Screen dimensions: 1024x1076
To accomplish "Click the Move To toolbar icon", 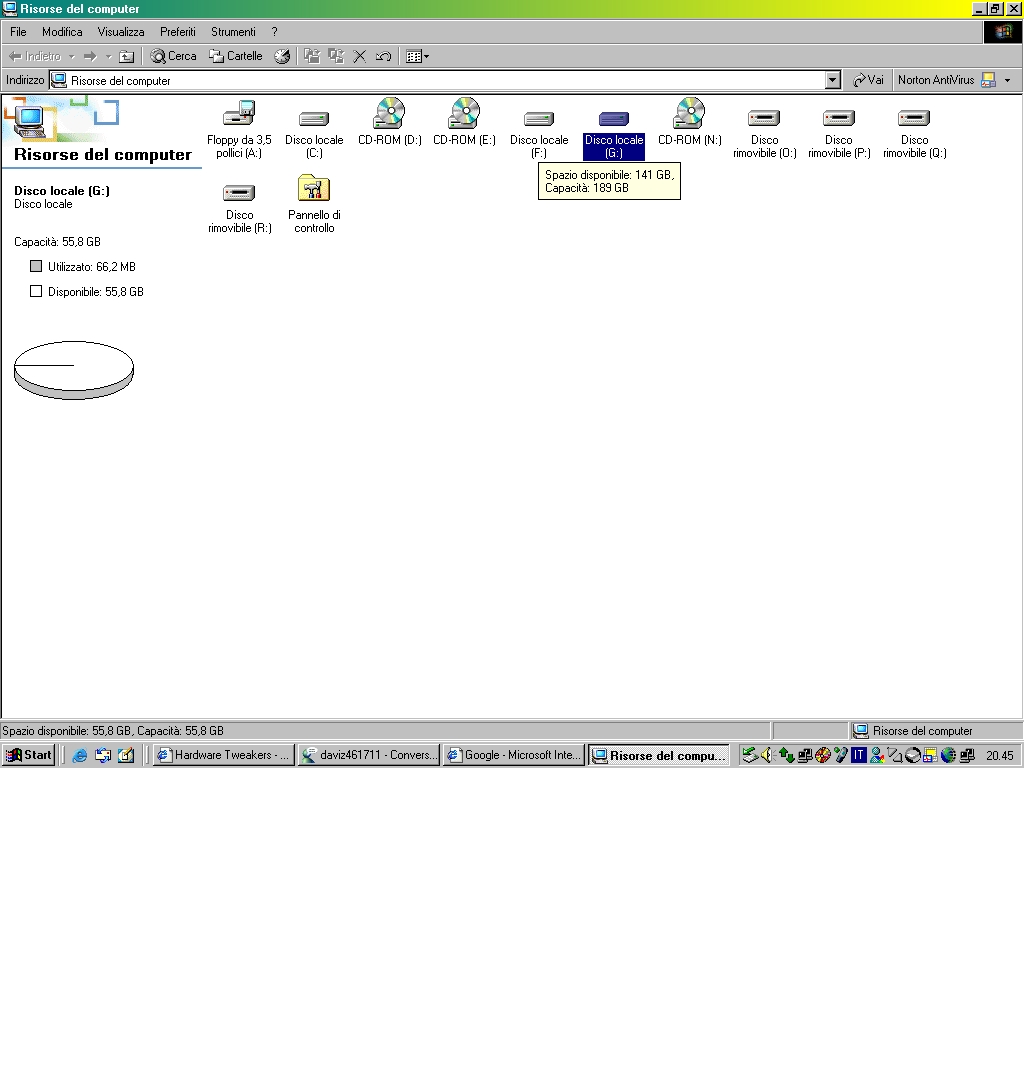I will [312, 56].
